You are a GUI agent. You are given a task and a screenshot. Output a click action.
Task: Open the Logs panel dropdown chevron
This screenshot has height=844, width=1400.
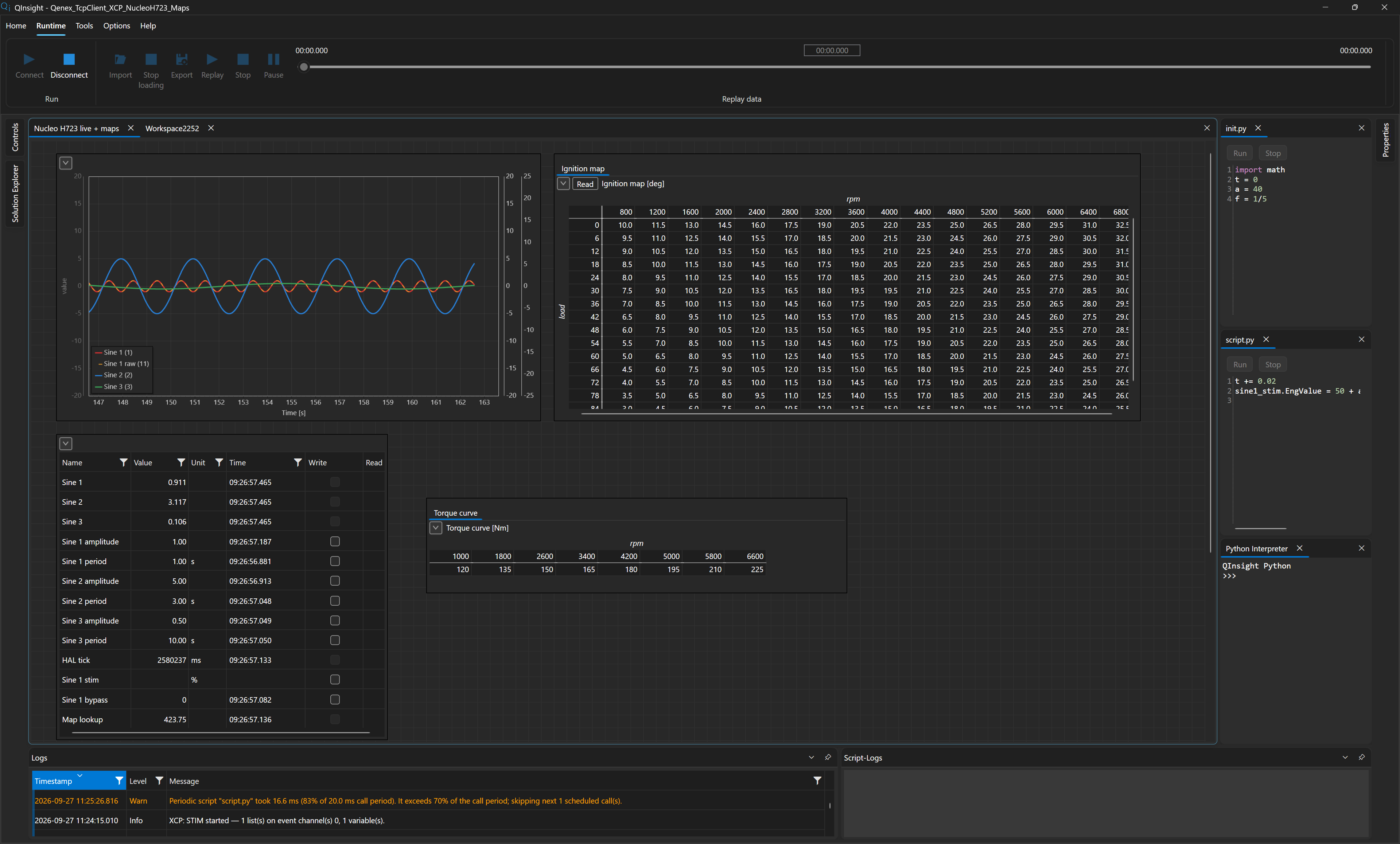pyautogui.click(x=811, y=757)
